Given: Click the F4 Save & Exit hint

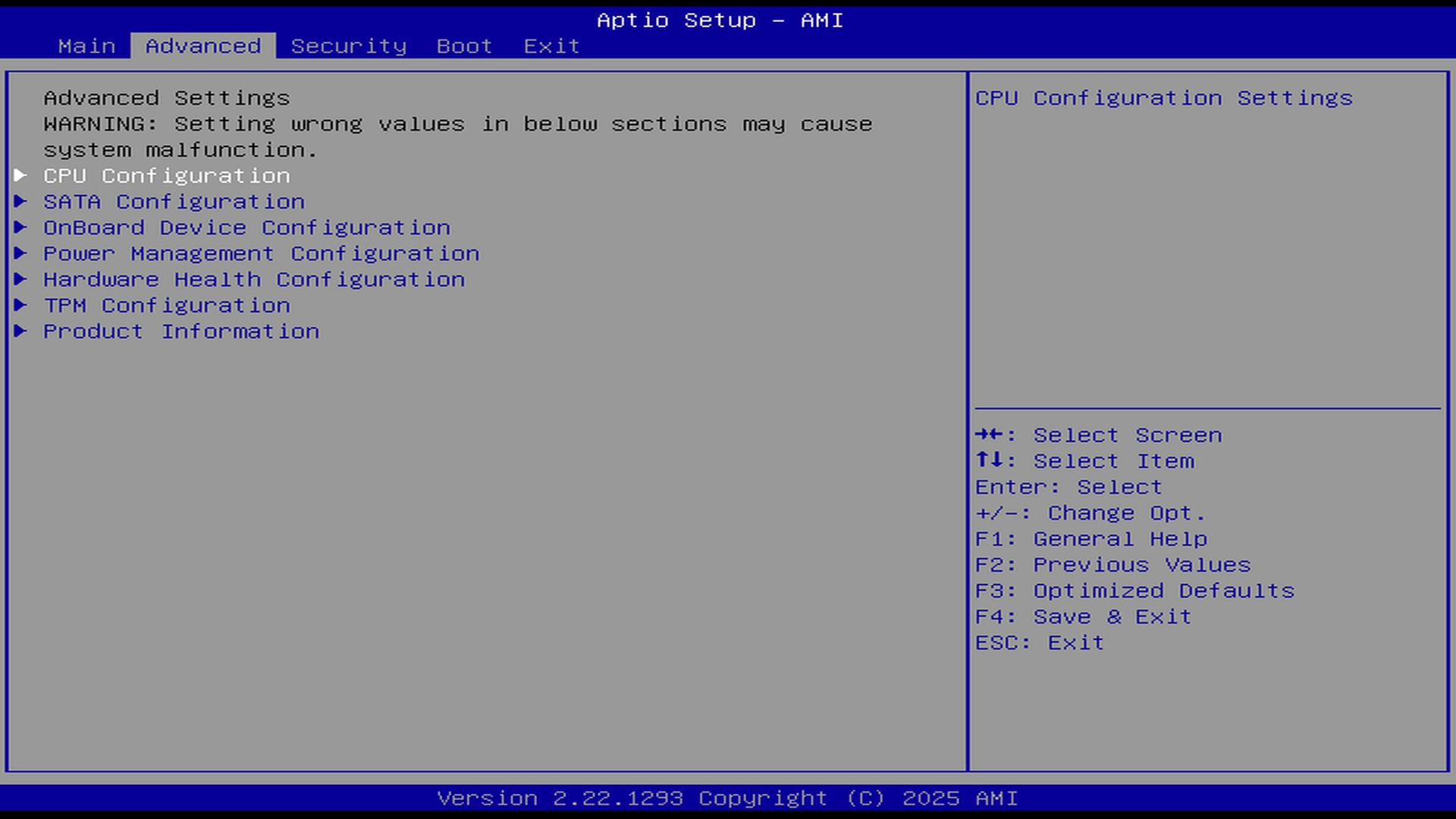Looking at the screenshot, I should (1083, 617).
